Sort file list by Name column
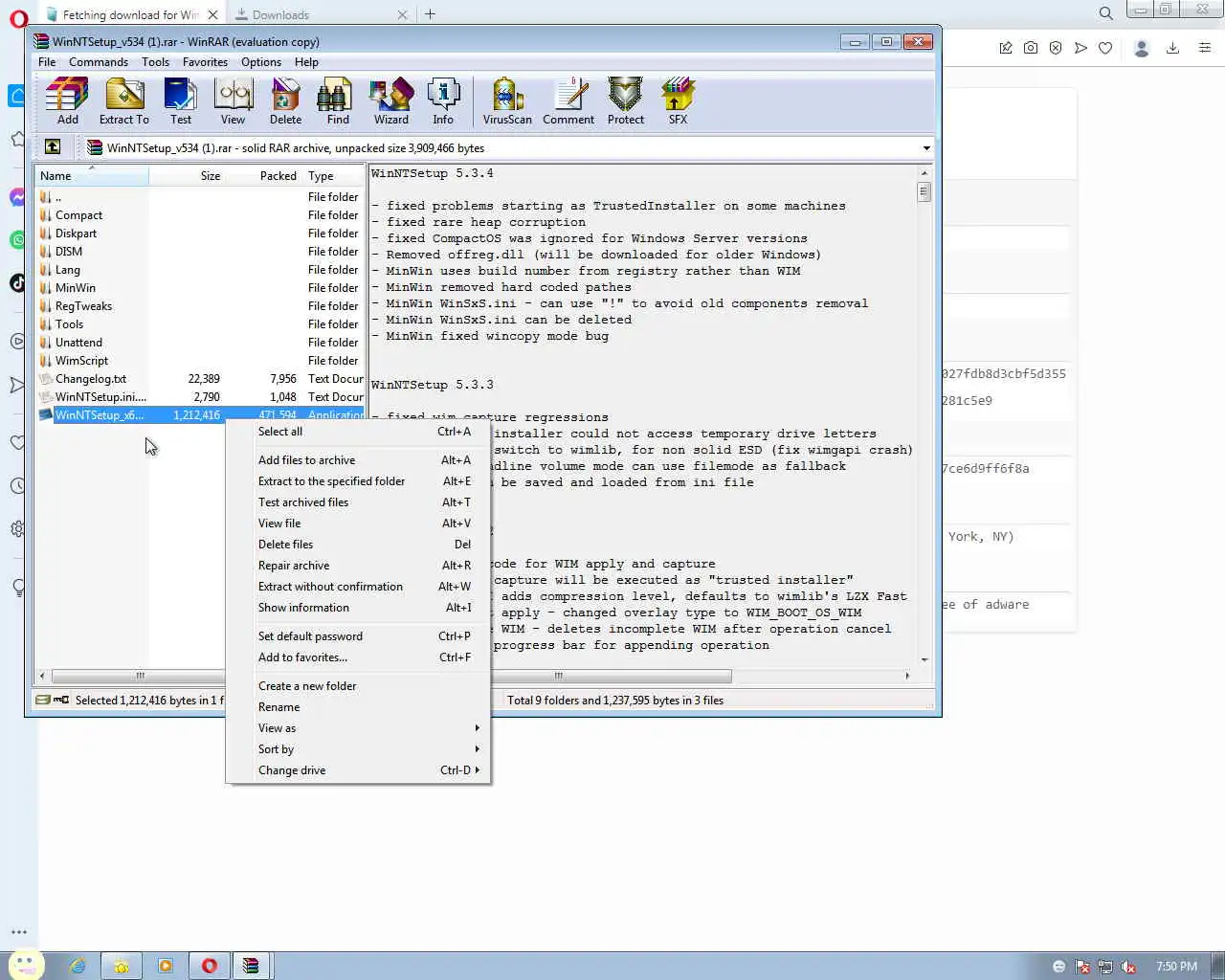 (92, 176)
